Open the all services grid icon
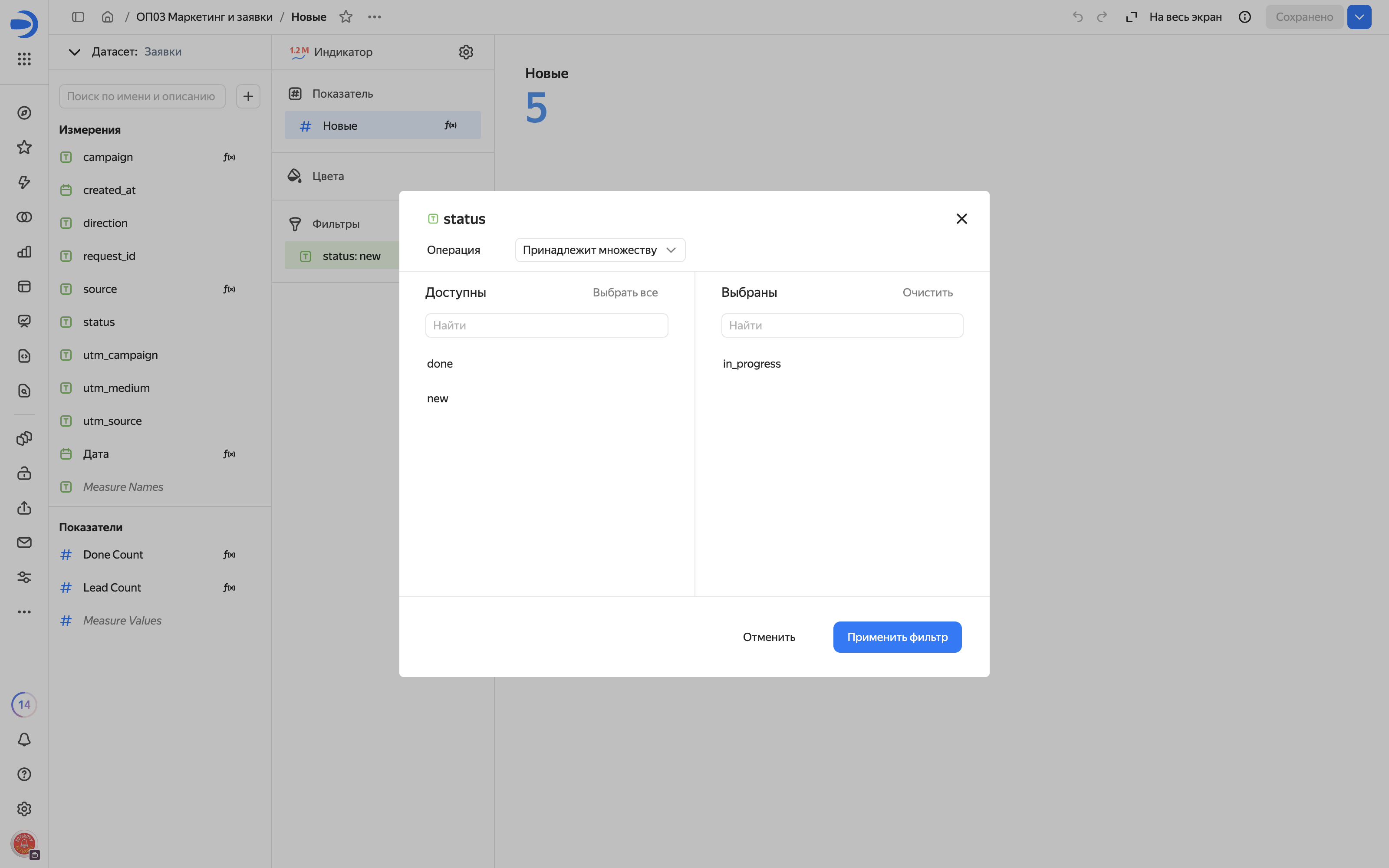This screenshot has width=1389, height=868. 24,59
